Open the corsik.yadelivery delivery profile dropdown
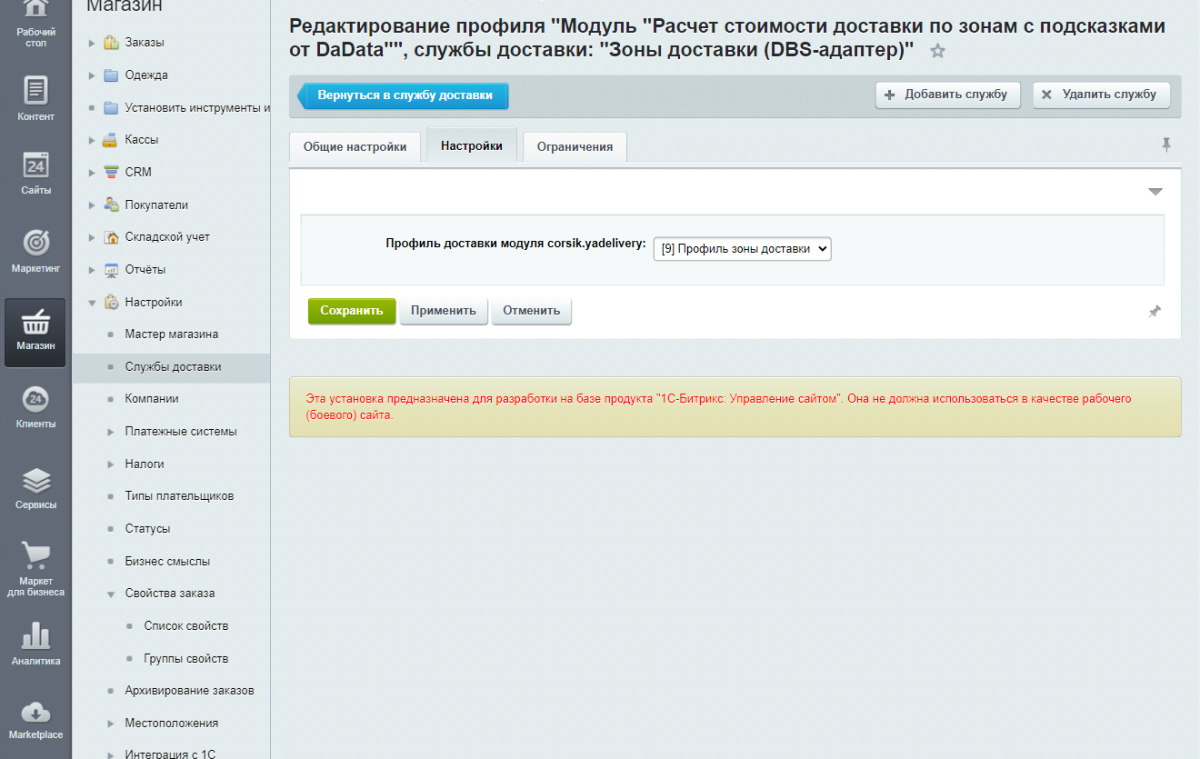1200x759 pixels. pos(741,248)
